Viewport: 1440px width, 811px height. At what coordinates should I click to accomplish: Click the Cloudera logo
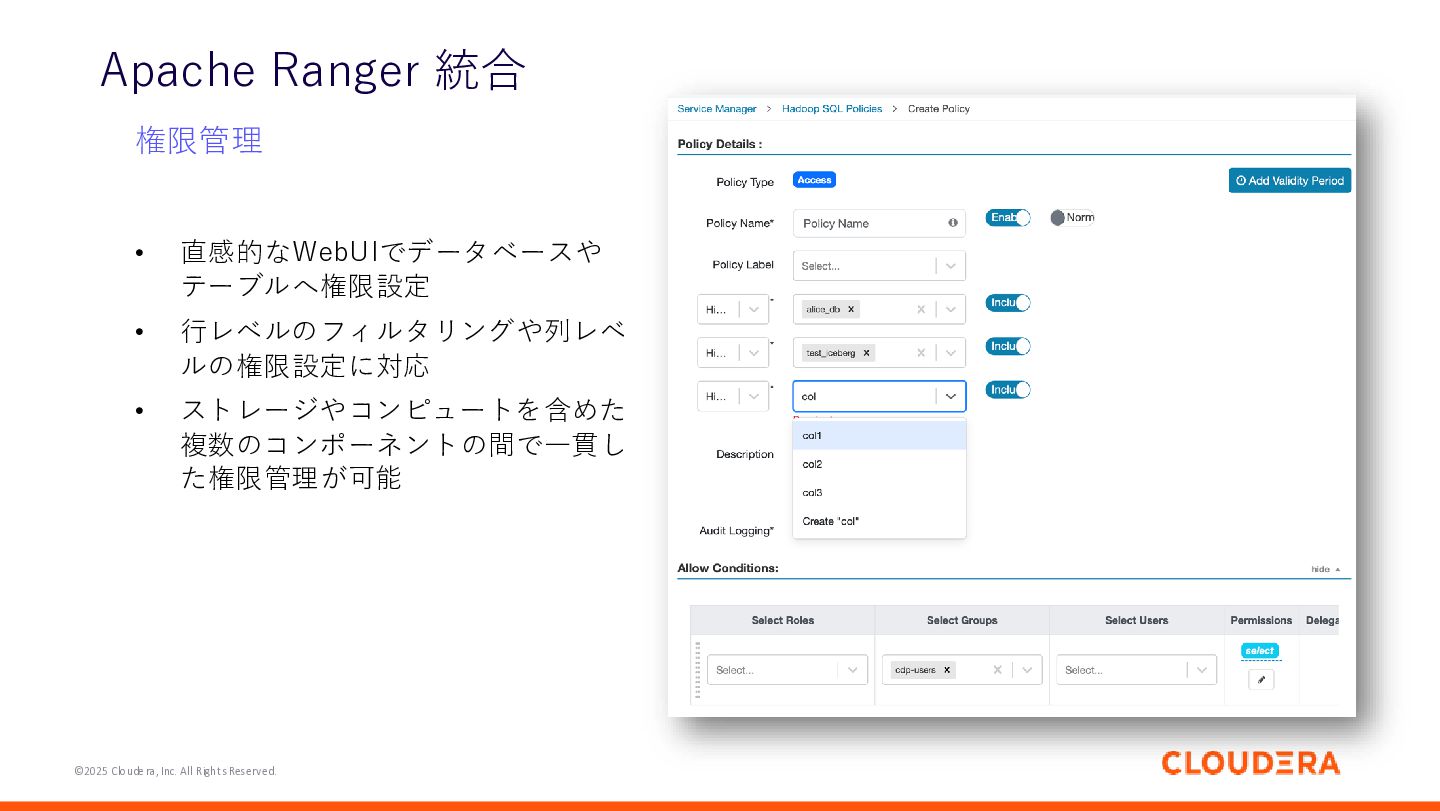click(x=1250, y=763)
